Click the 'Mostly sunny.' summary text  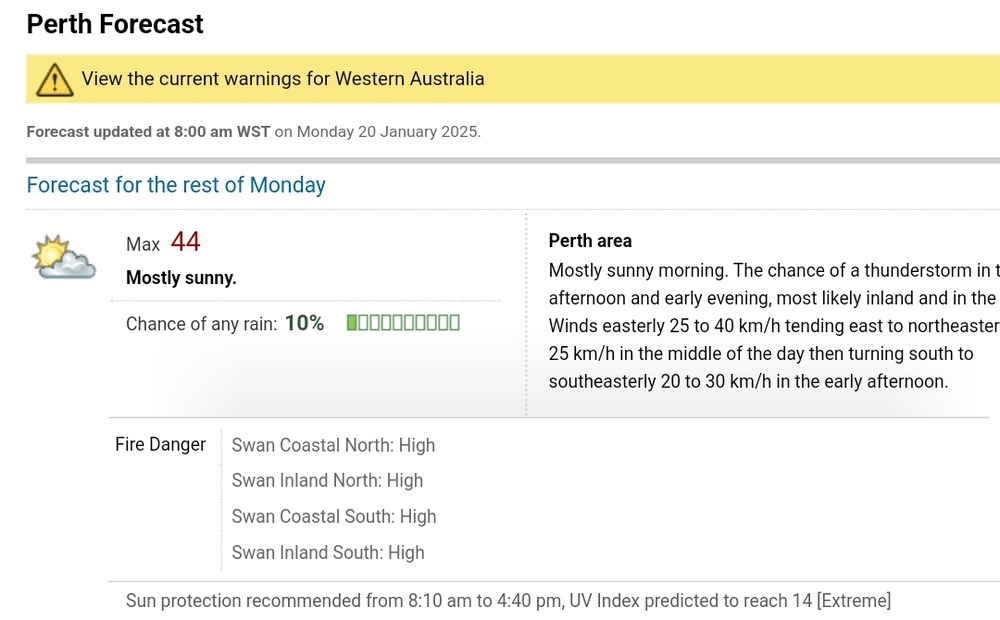click(181, 278)
